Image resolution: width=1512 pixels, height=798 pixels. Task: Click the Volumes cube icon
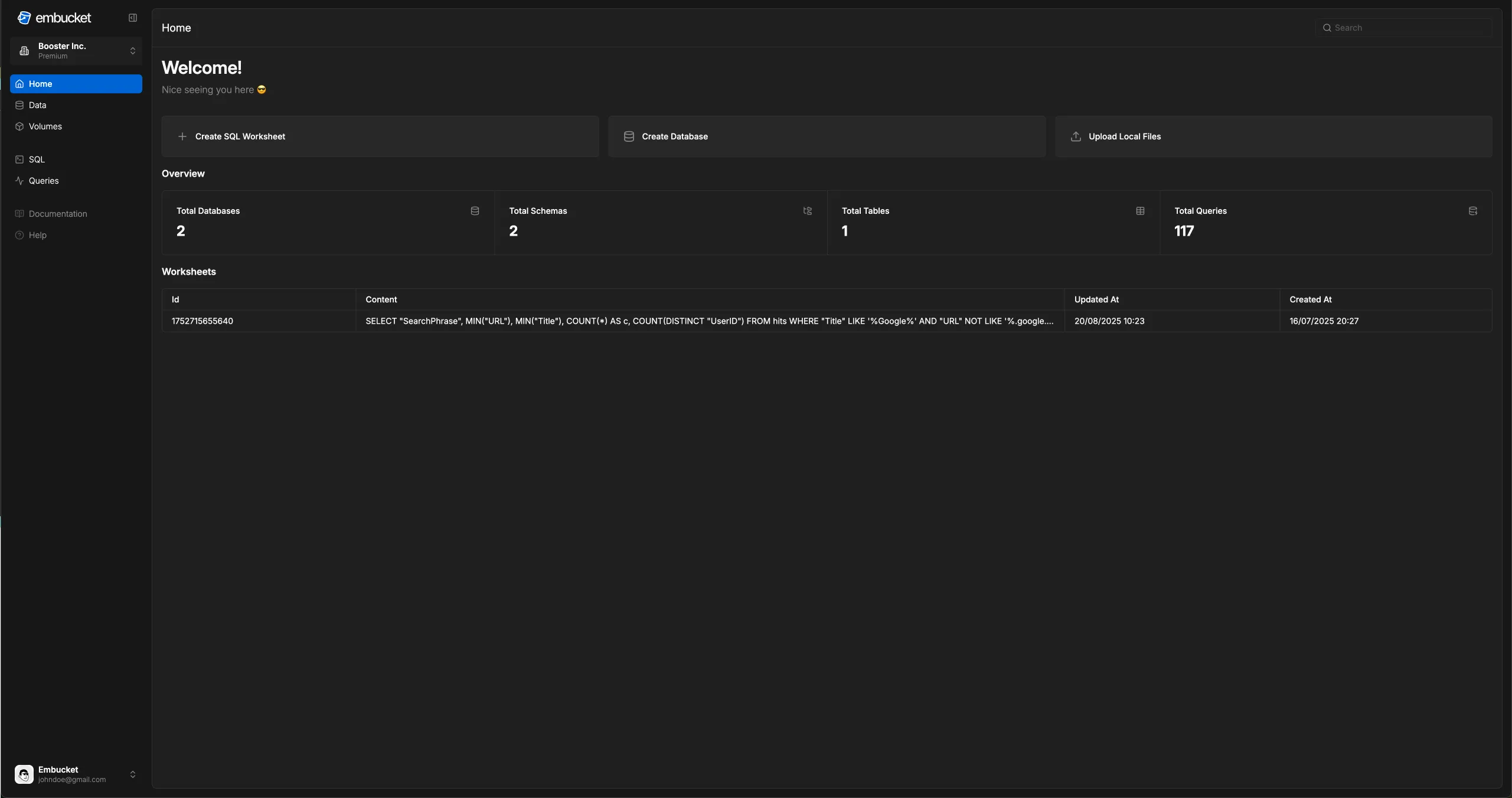coord(19,126)
